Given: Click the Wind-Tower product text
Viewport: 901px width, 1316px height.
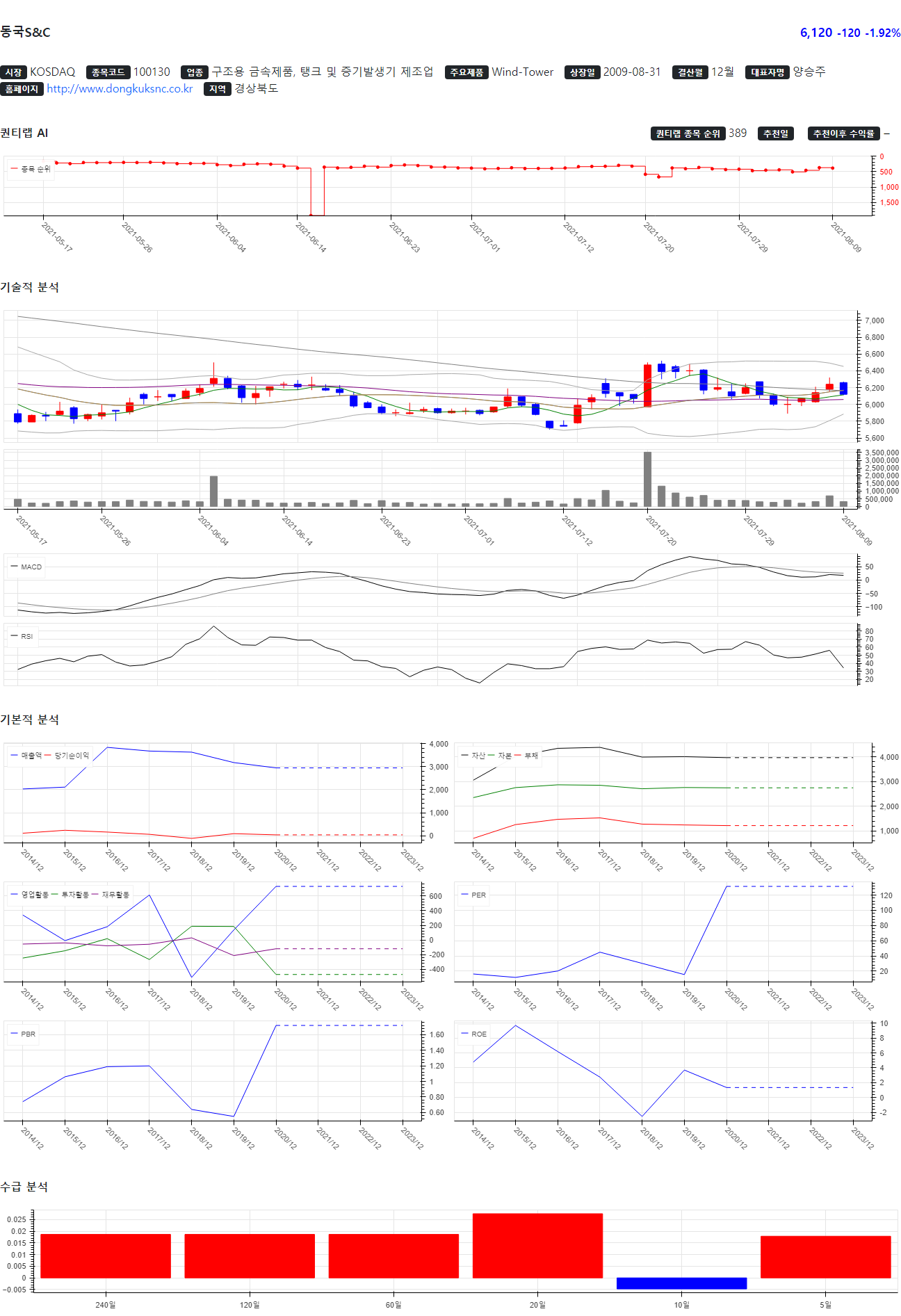Looking at the screenshot, I should (523, 72).
